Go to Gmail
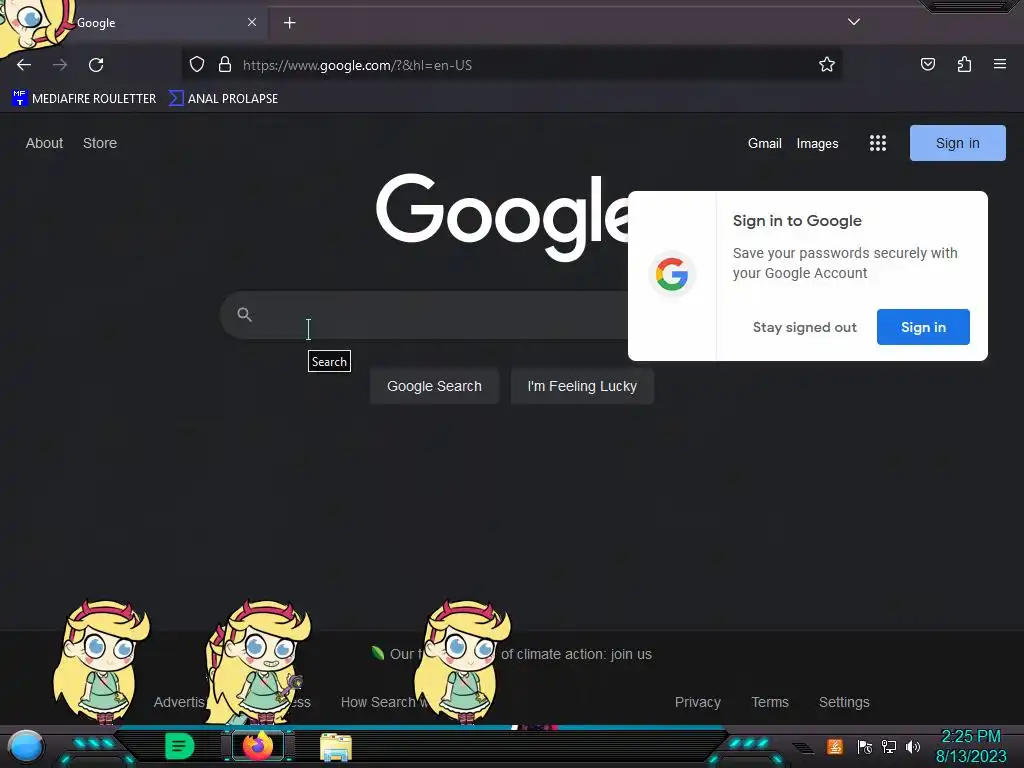The image size is (1024, 768). (765, 144)
